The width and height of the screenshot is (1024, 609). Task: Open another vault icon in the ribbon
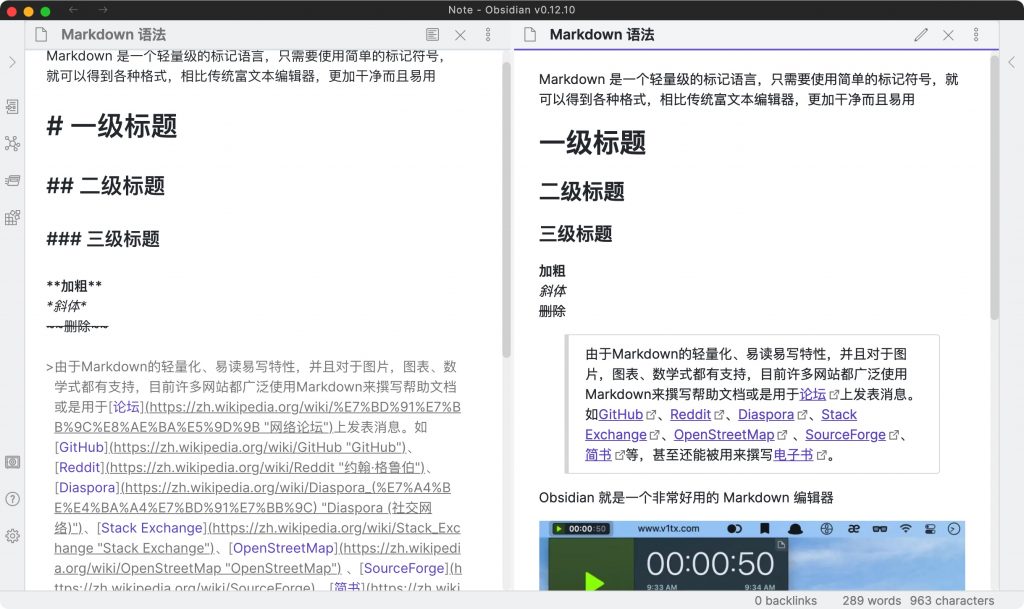pyautogui.click(x=12, y=462)
